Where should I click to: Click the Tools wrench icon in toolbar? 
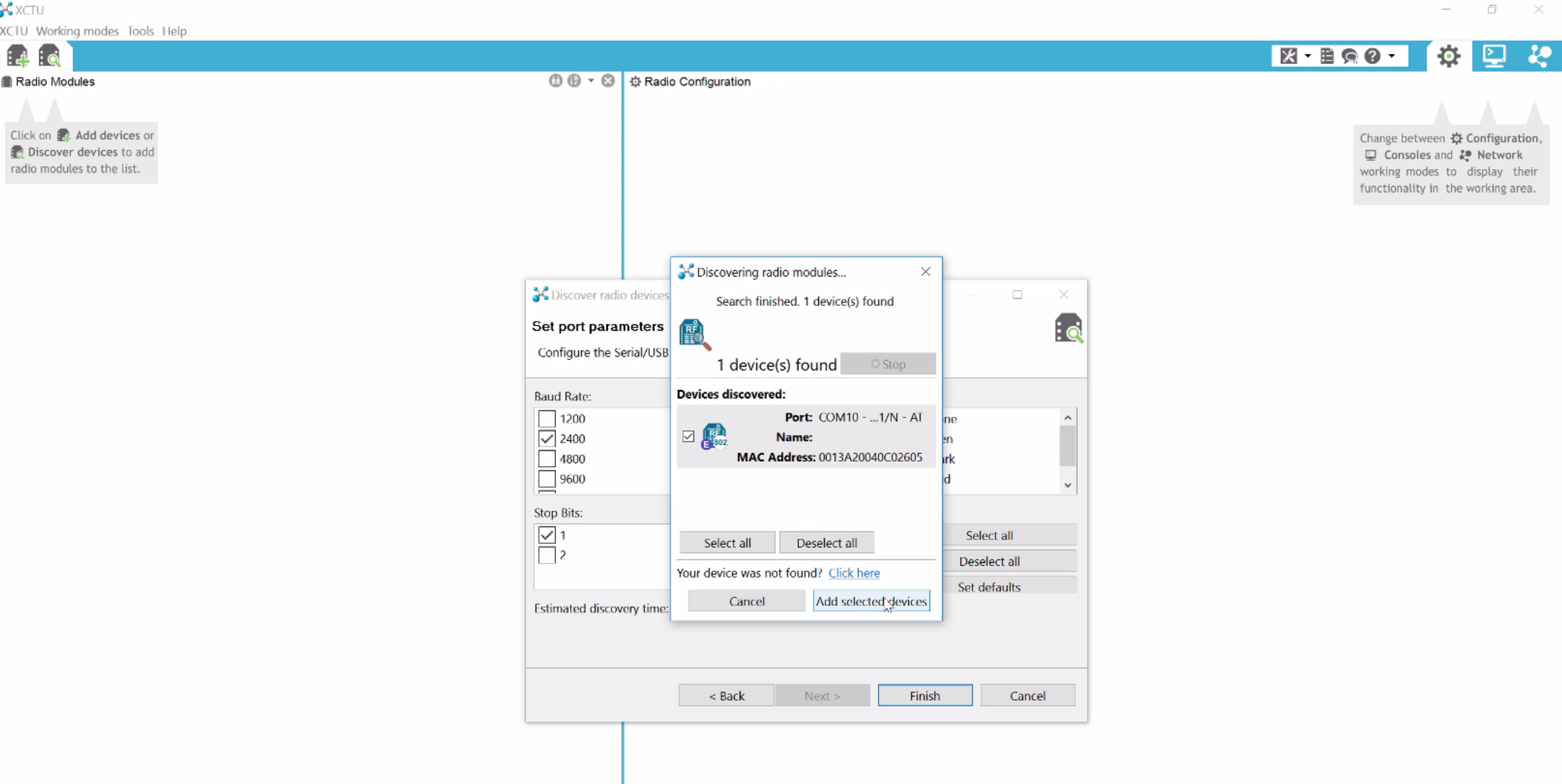(x=1289, y=56)
